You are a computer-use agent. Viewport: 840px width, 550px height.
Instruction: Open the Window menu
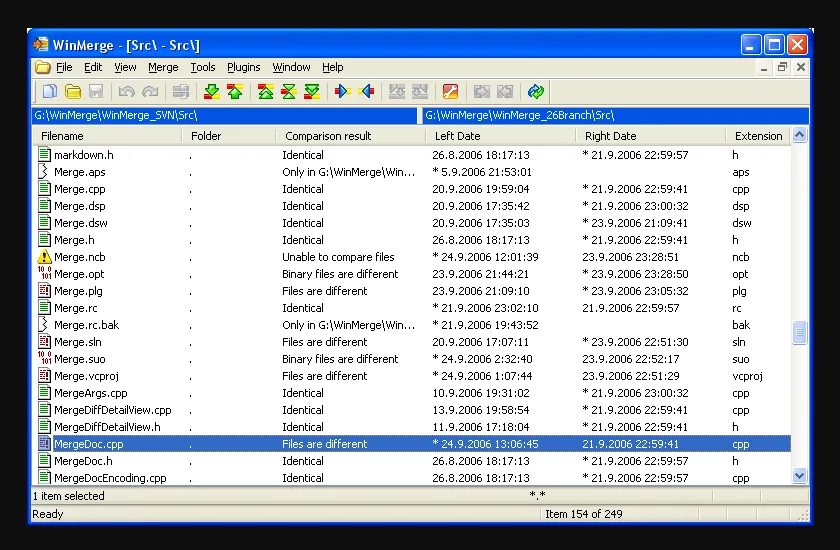tap(291, 67)
